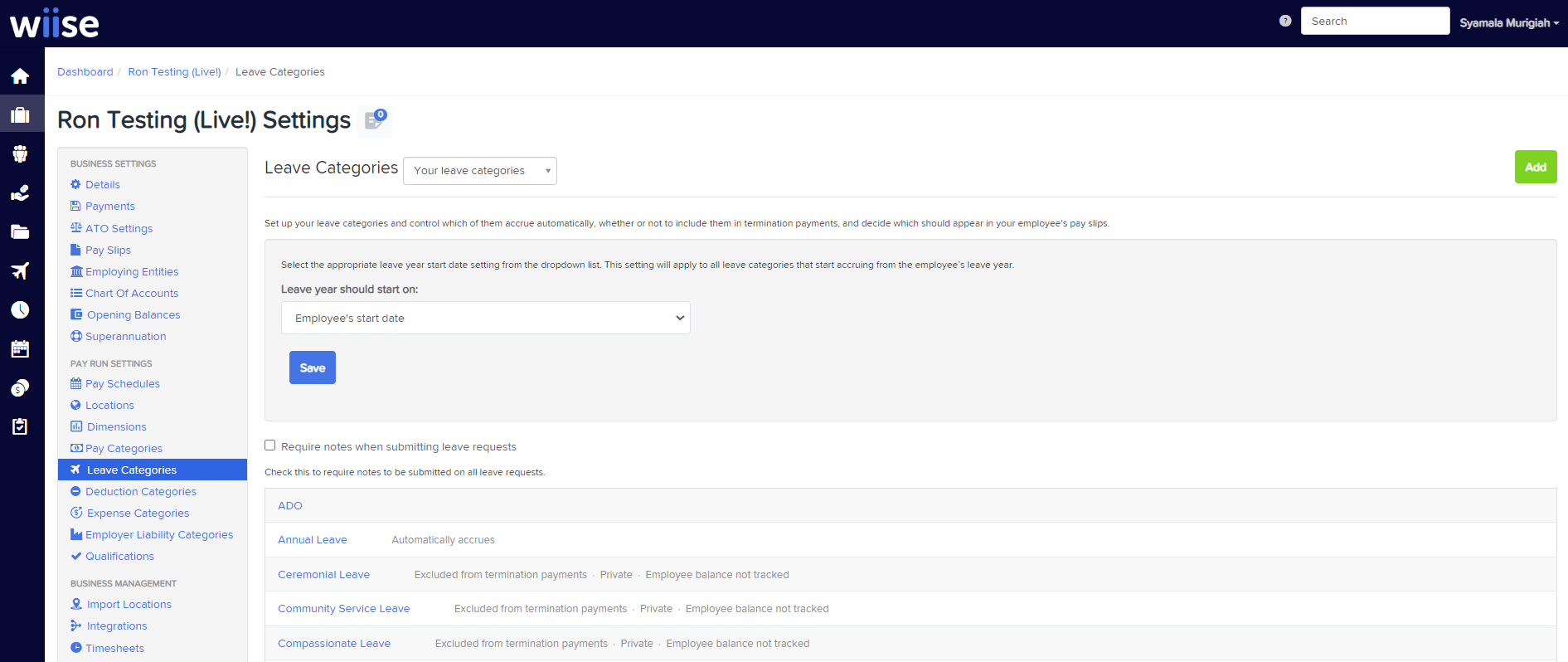Open the Your leave categories dropdown
Image resolution: width=1568 pixels, height=662 pixels.
[479, 171]
